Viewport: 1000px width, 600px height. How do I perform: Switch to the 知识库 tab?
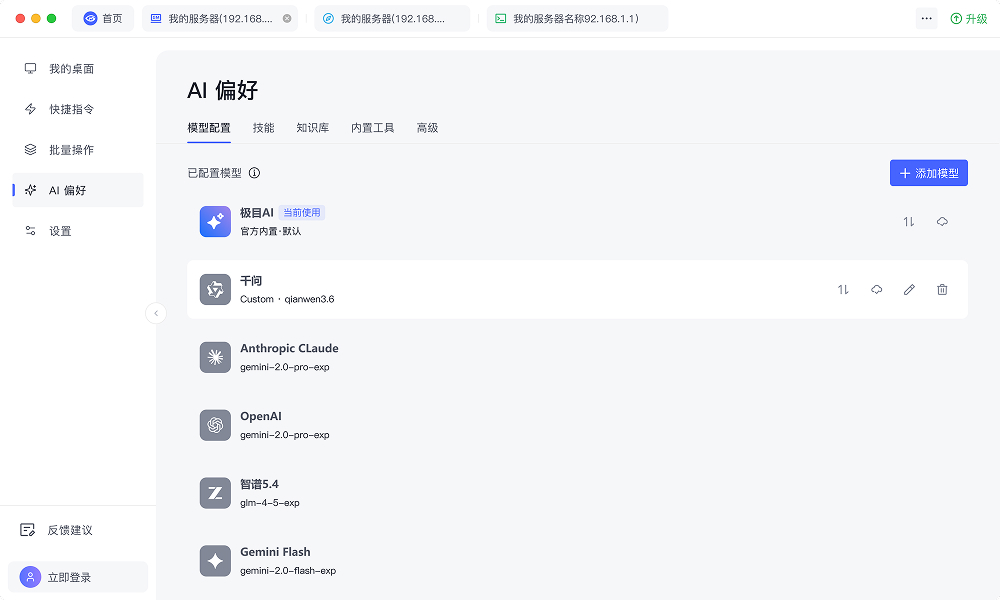[312, 128]
